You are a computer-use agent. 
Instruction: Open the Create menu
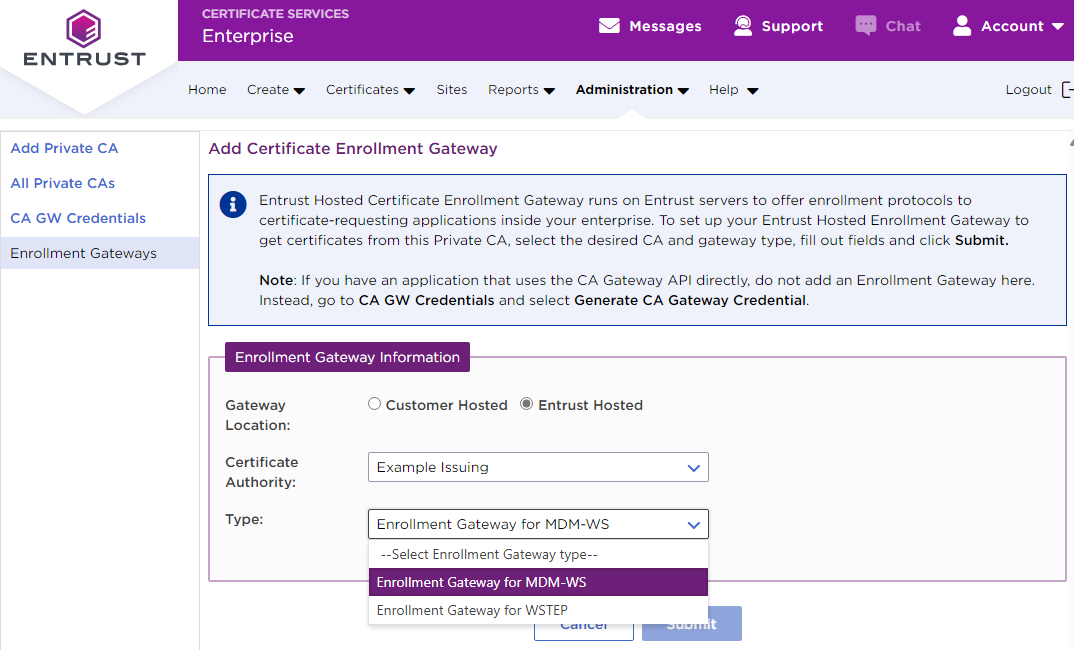coord(275,90)
